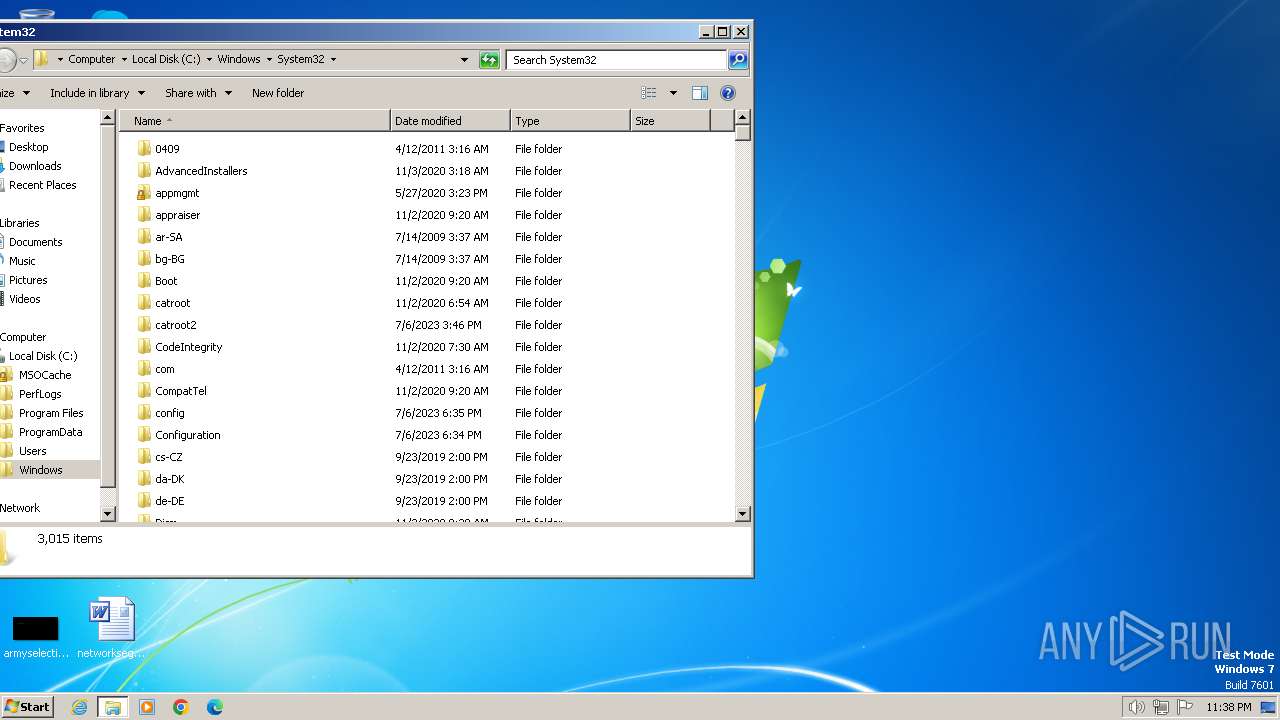Expand the arrow after Local Disk (C:)
This screenshot has width=1280, height=720.
(209, 60)
